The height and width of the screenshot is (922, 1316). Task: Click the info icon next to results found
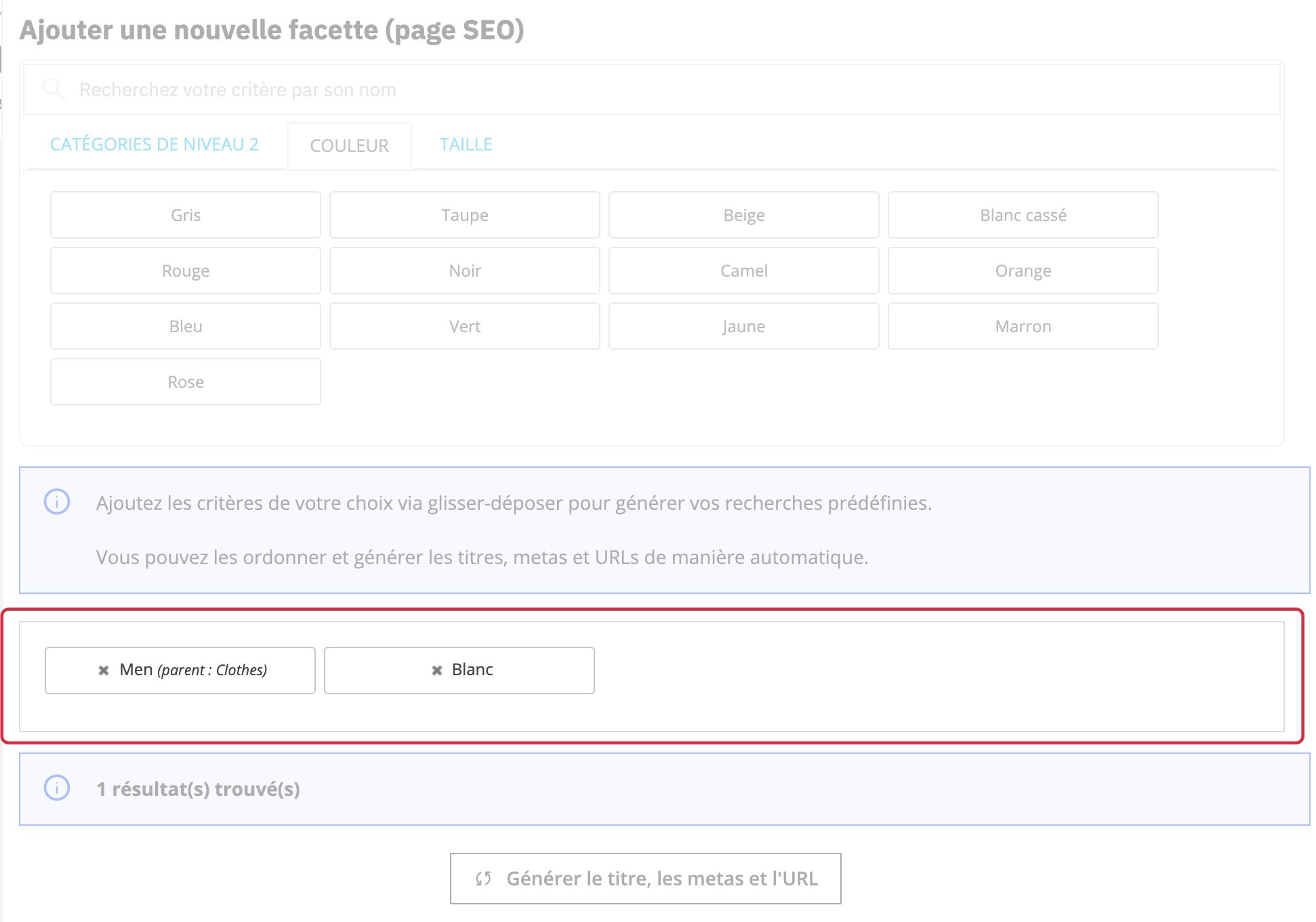[57, 788]
